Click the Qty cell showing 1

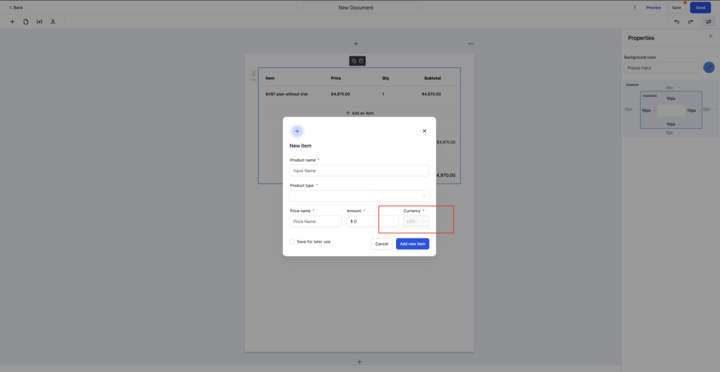383,94
